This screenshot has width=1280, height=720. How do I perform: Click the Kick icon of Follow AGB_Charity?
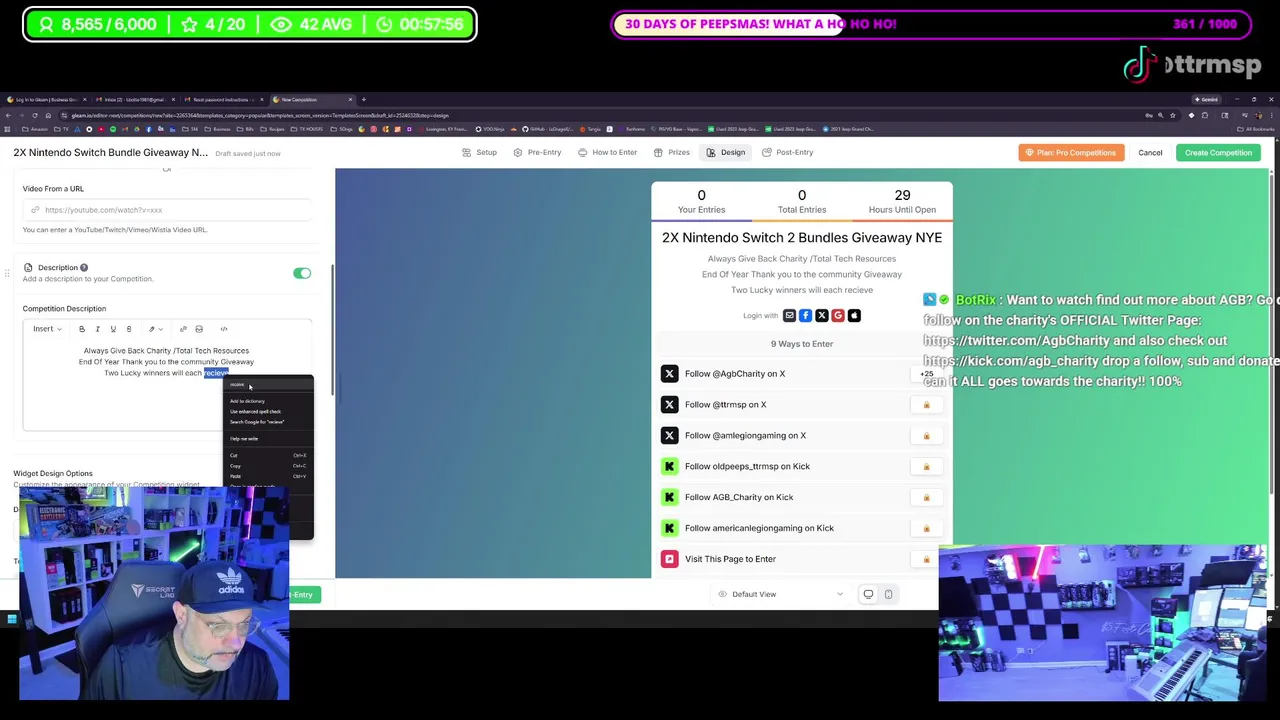pos(669,497)
